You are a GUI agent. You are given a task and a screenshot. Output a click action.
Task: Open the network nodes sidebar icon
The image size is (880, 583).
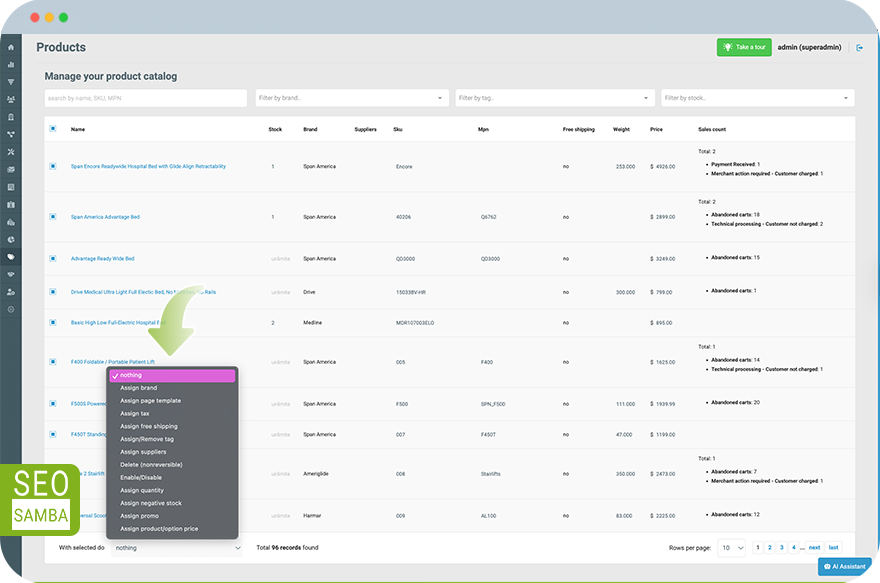(x=11, y=134)
